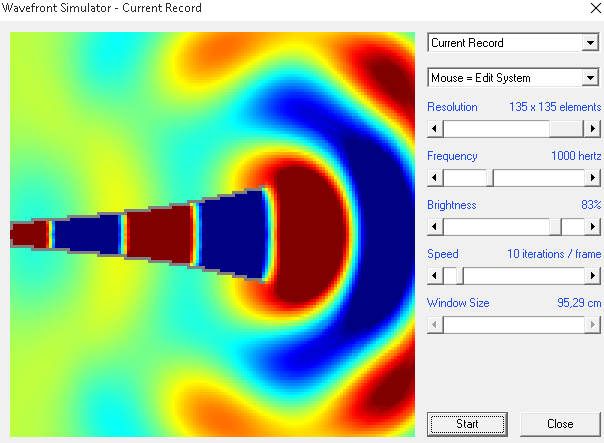Start the wavefront simulation
This screenshot has width=604, height=443.
[x=467, y=424]
